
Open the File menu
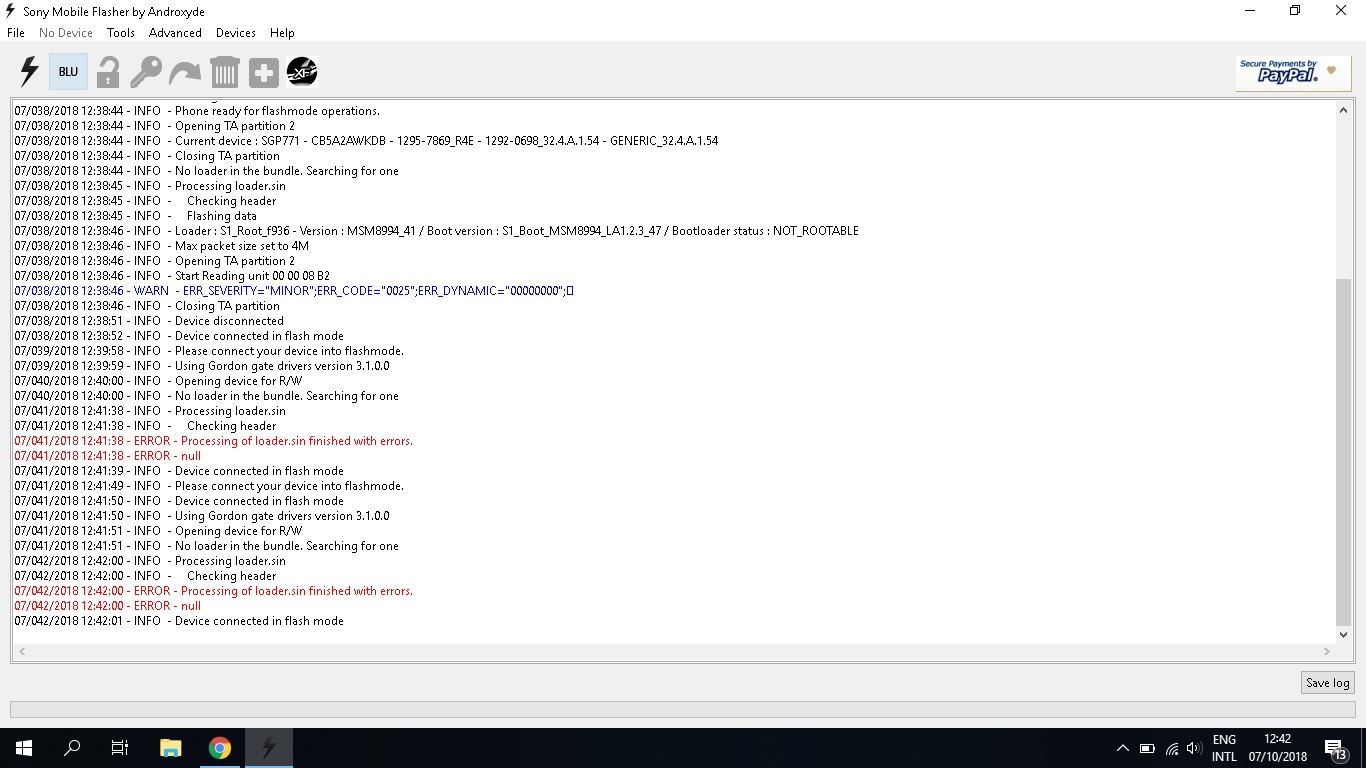coord(16,33)
